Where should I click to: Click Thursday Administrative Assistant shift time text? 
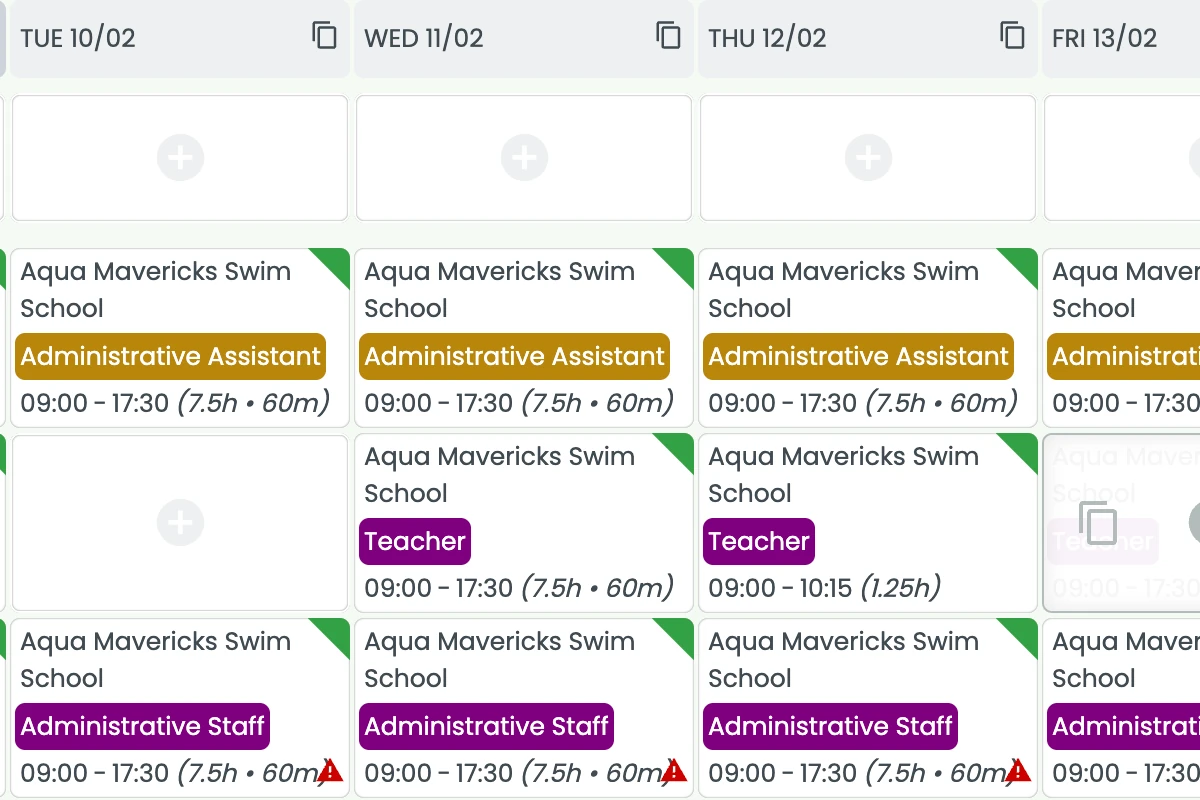click(x=863, y=403)
